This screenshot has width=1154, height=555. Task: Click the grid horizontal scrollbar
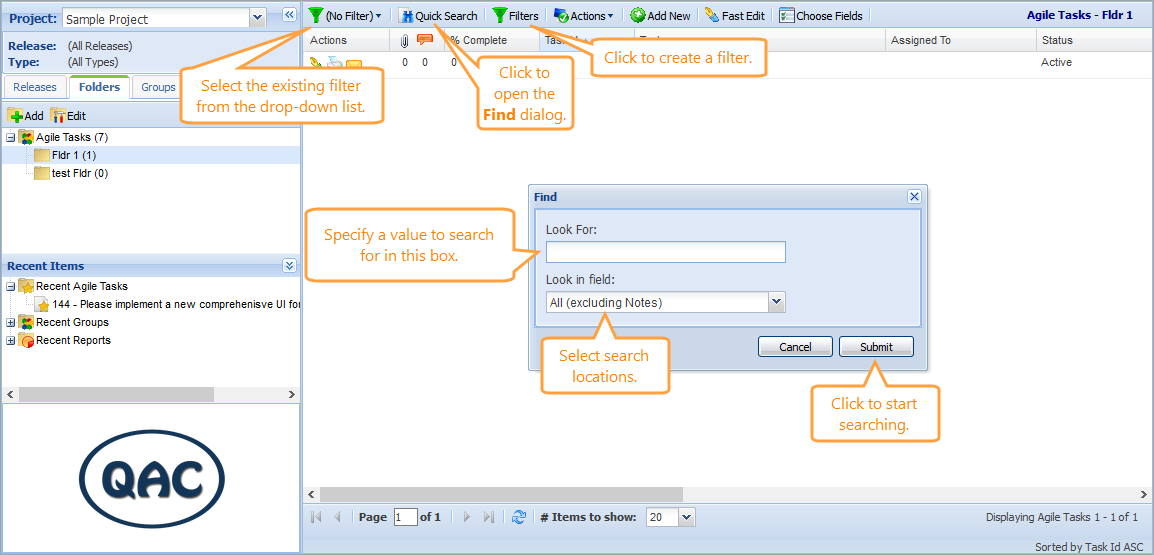pos(501,494)
